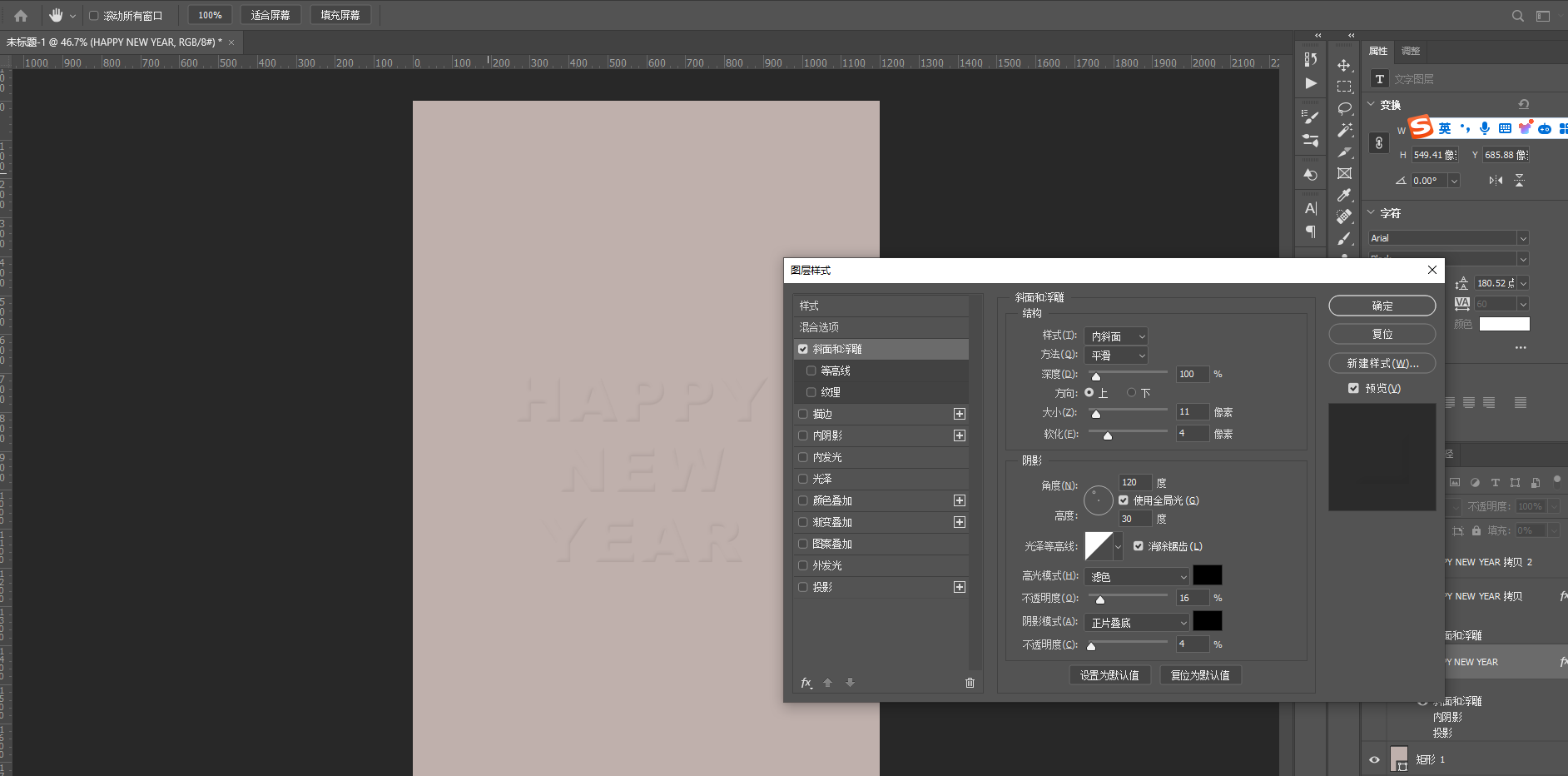This screenshot has width=1568, height=776.
Task: Select the Rectangular Marquee tool
Action: [1344, 87]
